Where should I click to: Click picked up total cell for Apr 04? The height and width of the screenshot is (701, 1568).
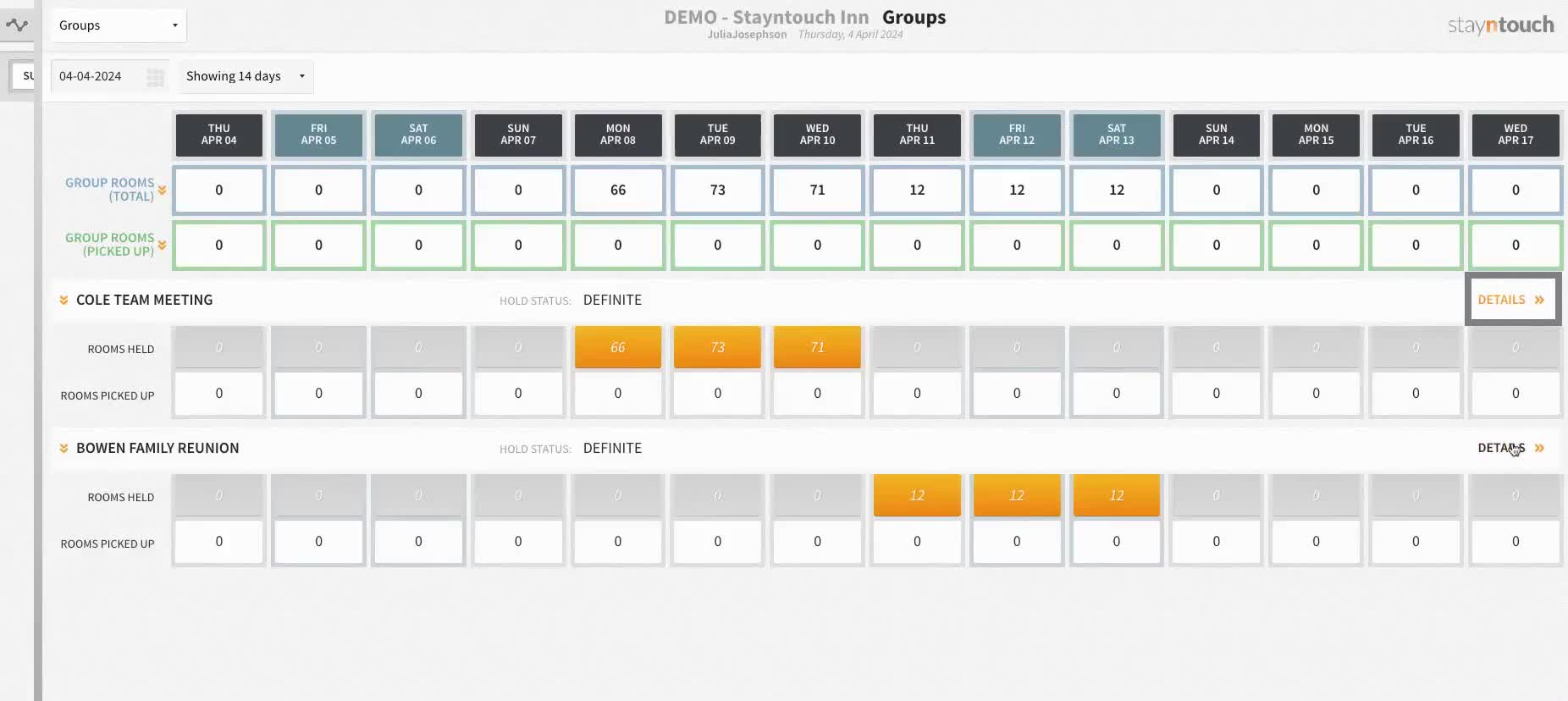point(219,246)
